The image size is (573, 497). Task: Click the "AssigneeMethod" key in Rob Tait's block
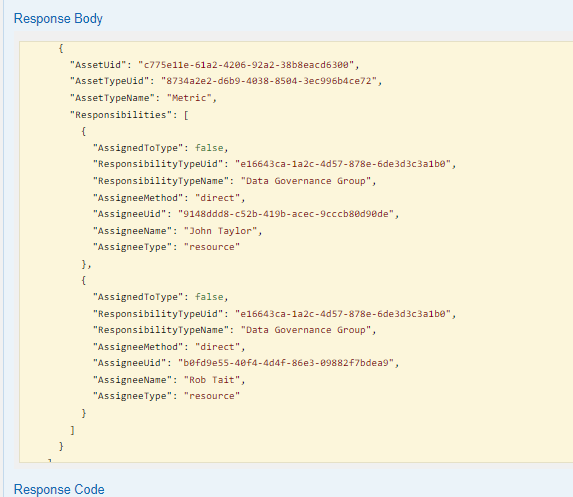pos(137,347)
